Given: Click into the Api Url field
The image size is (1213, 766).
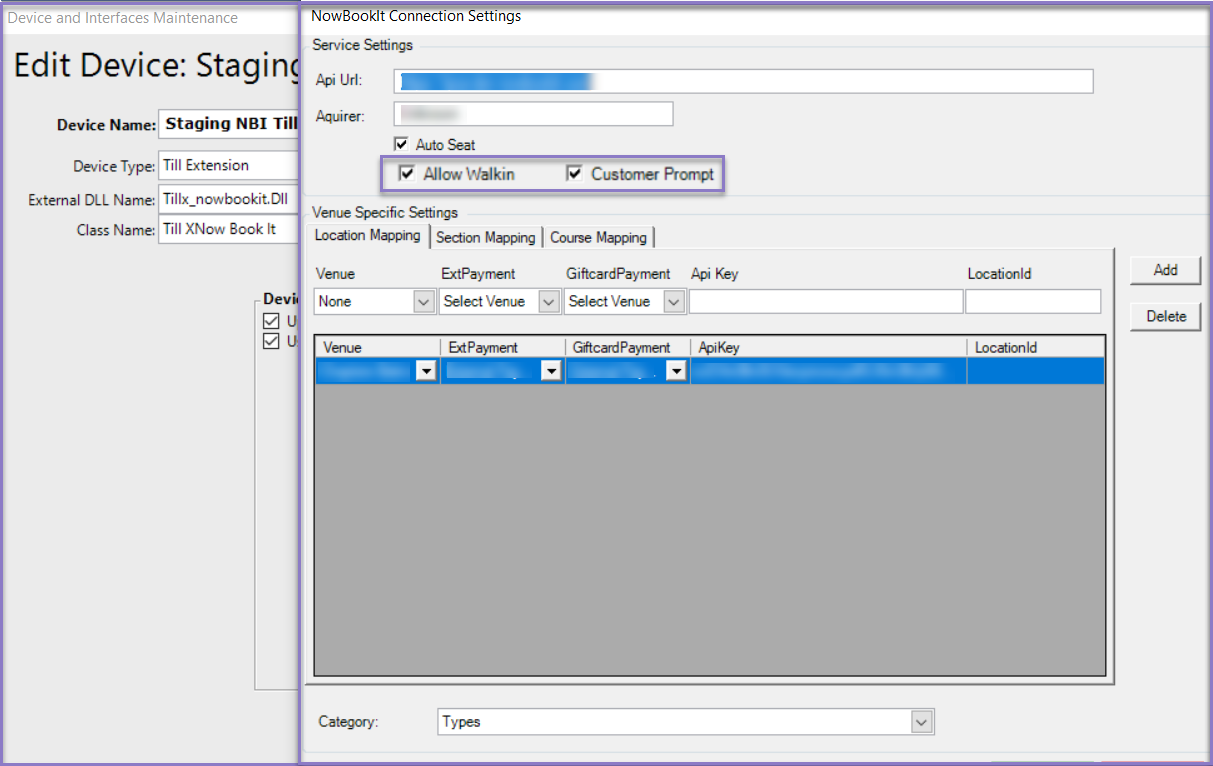Looking at the screenshot, I should tap(743, 81).
